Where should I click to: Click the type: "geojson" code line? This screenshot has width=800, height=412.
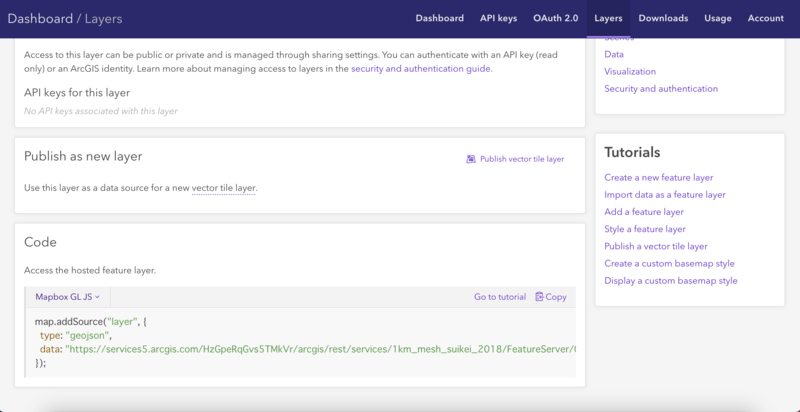coord(76,336)
